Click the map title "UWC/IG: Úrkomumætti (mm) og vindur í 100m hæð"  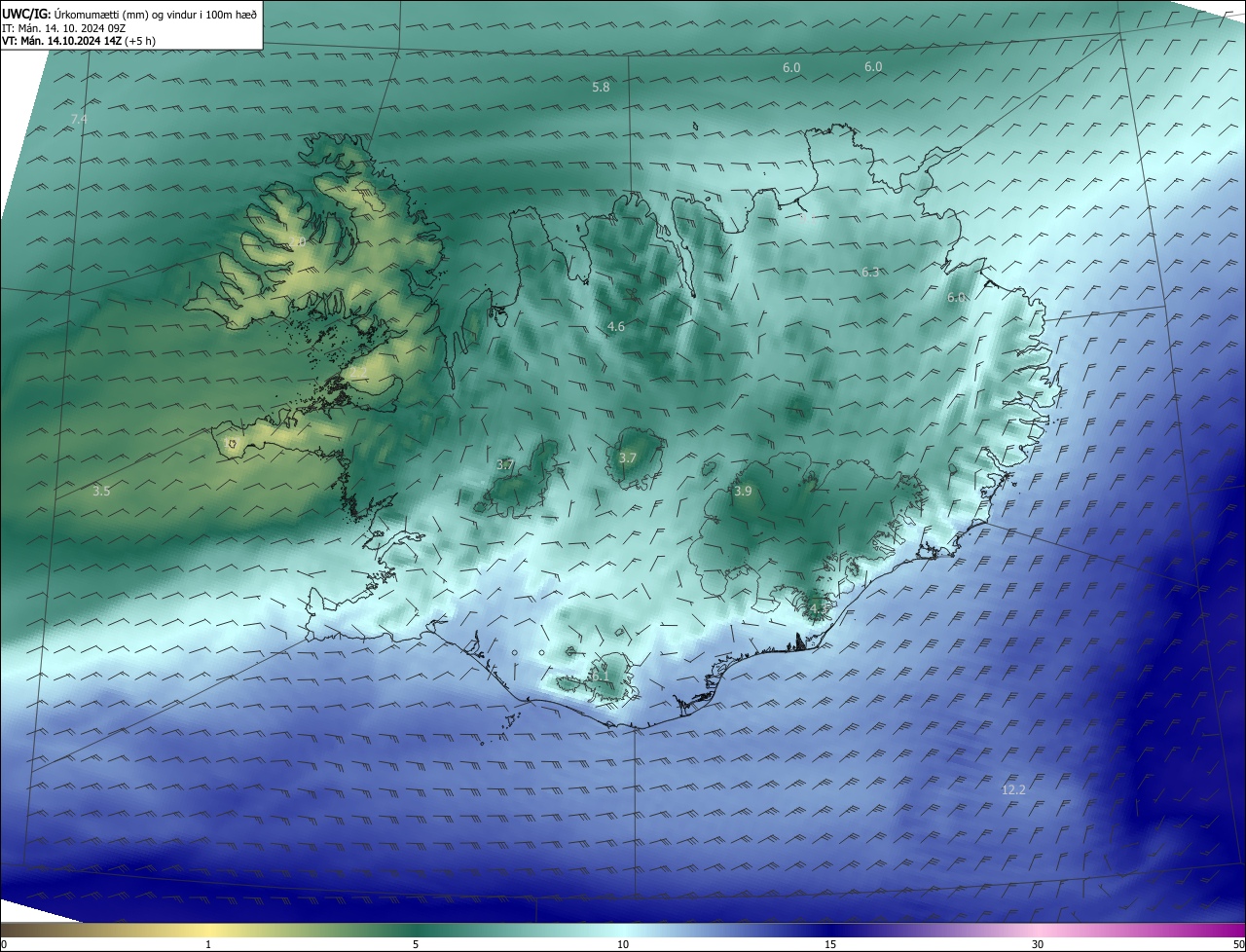tap(129, 15)
